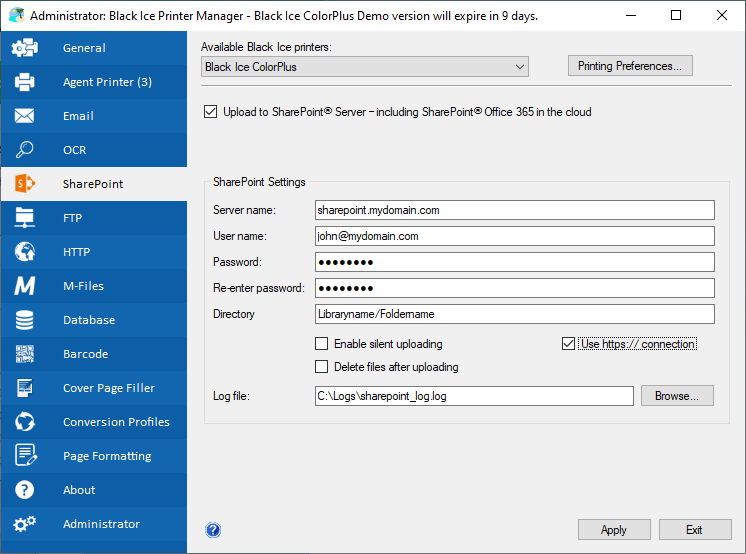Click the Barcode QR icon
746x554 pixels.
[x=24, y=354]
